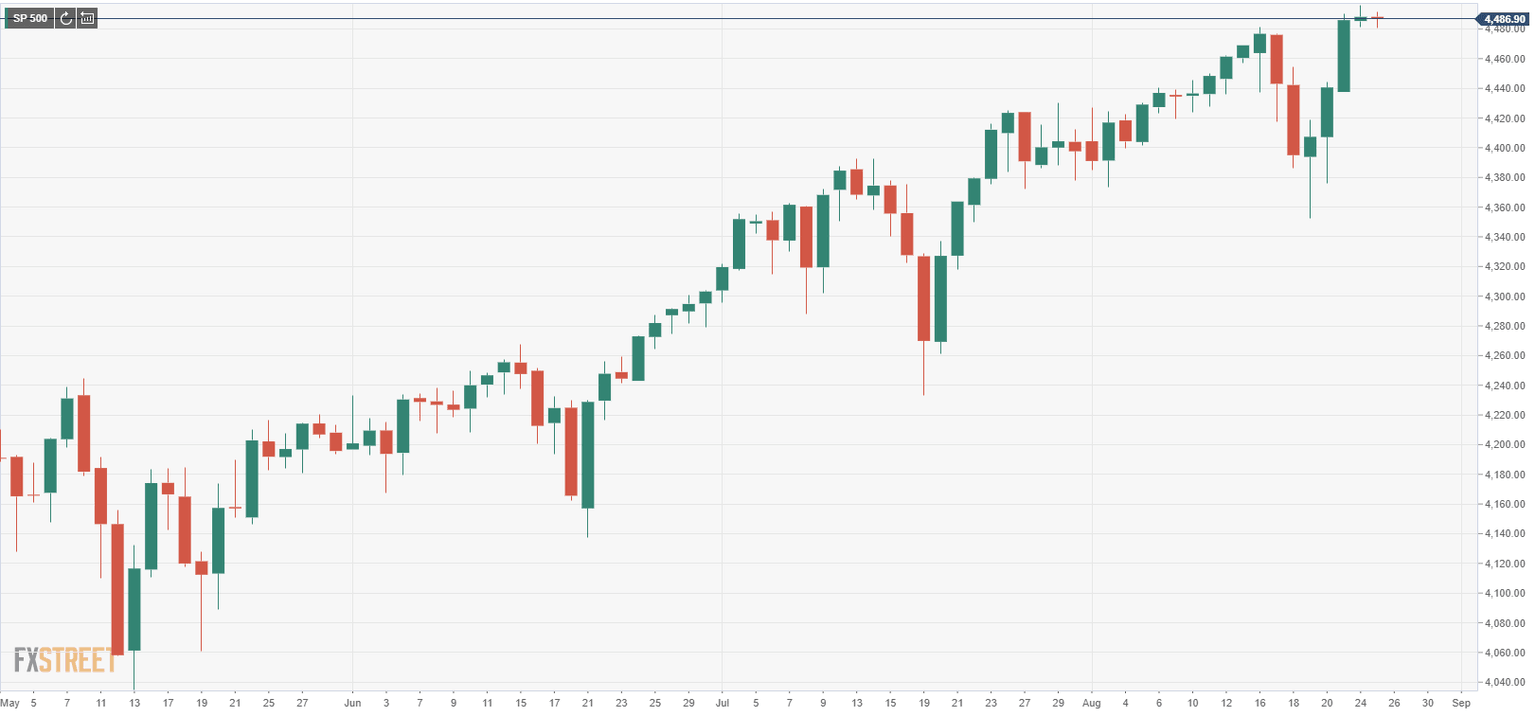The height and width of the screenshot is (718, 1536).
Task: Click the FXStreet watermark logo
Action: point(65,660)
